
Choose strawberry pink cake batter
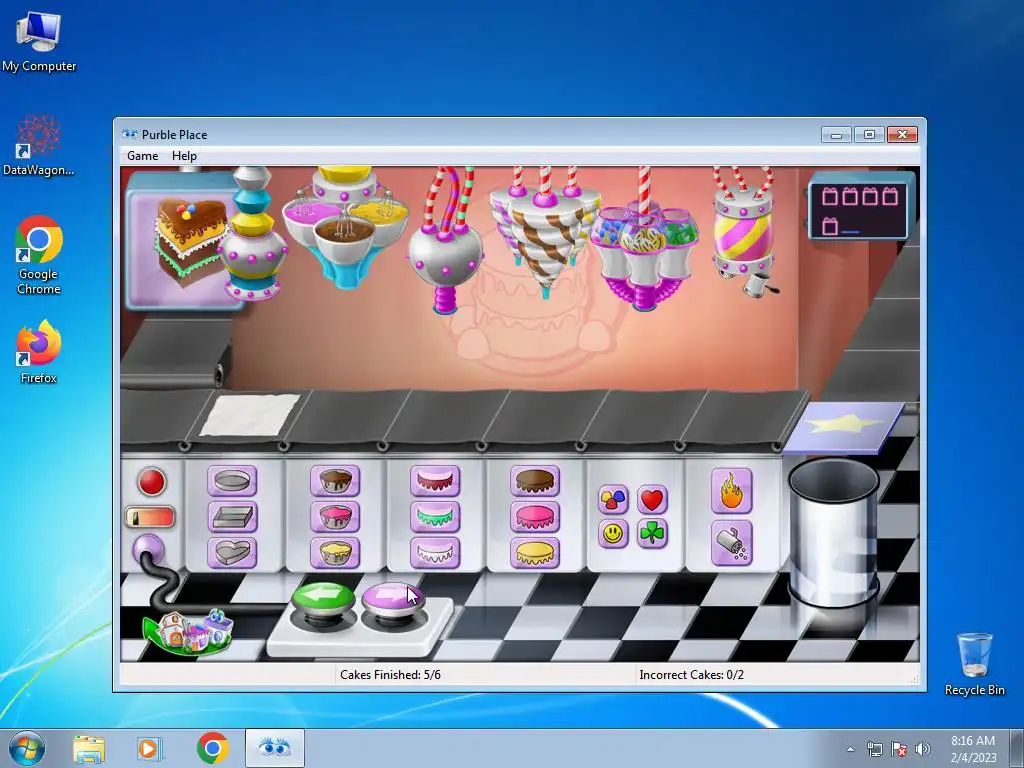coord(334,517)
